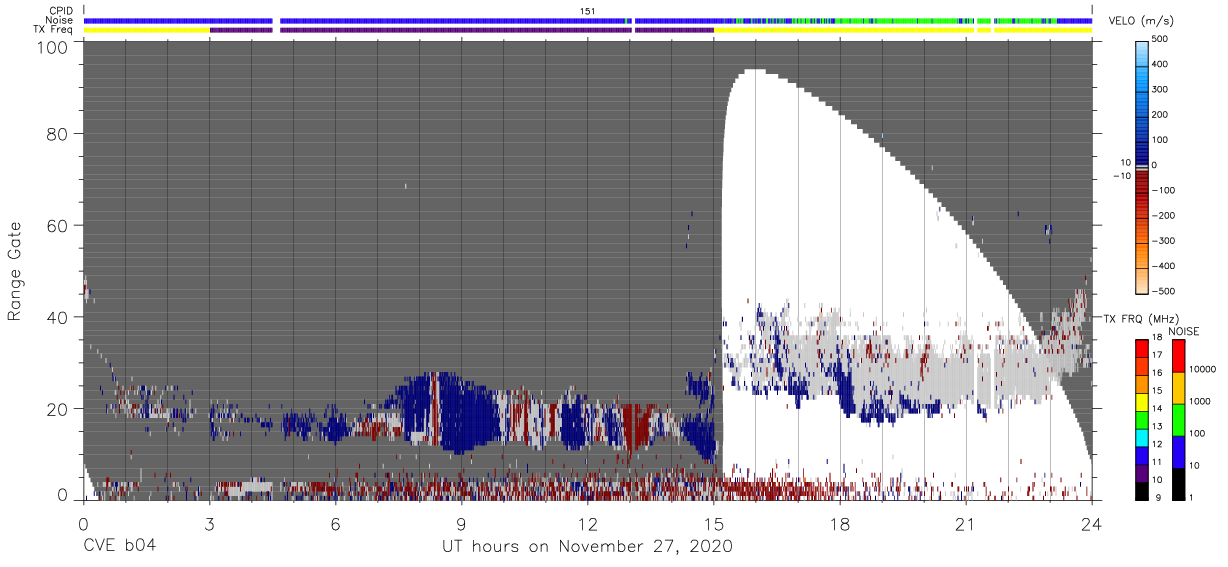Click the red segment of TX FRQ colorbar

(x=1143, y=348)
